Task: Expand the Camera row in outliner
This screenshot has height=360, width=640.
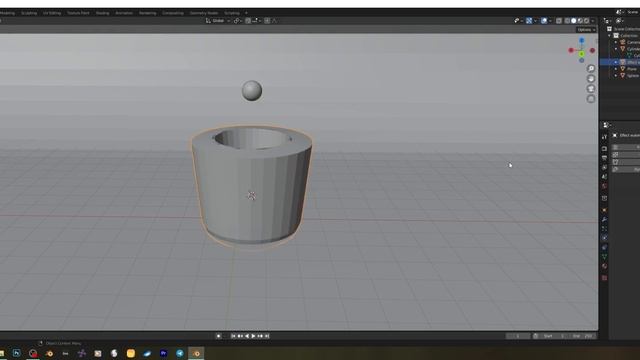Action: tap(616, 42)
